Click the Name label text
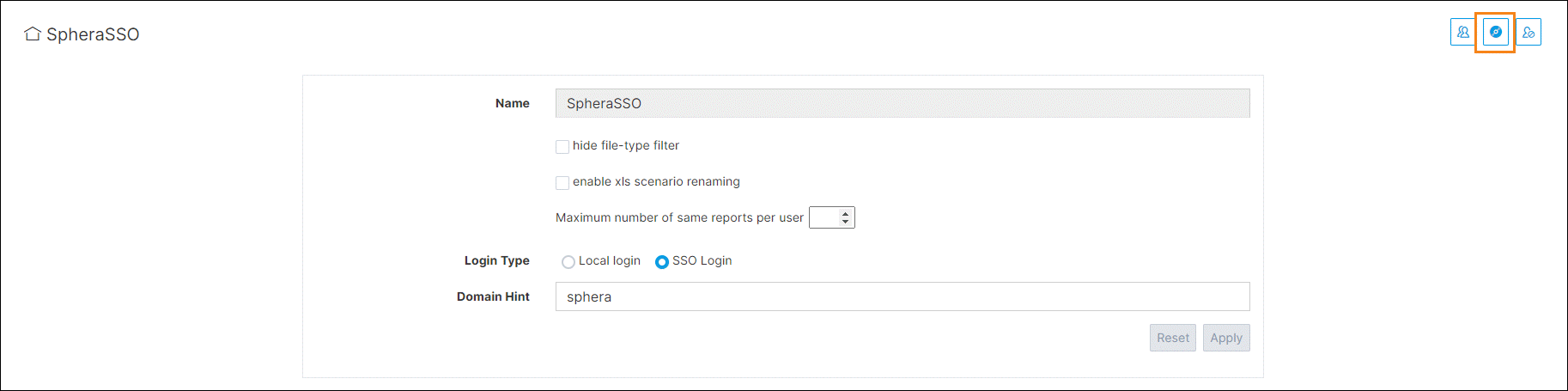 click(x=513, y=103)
